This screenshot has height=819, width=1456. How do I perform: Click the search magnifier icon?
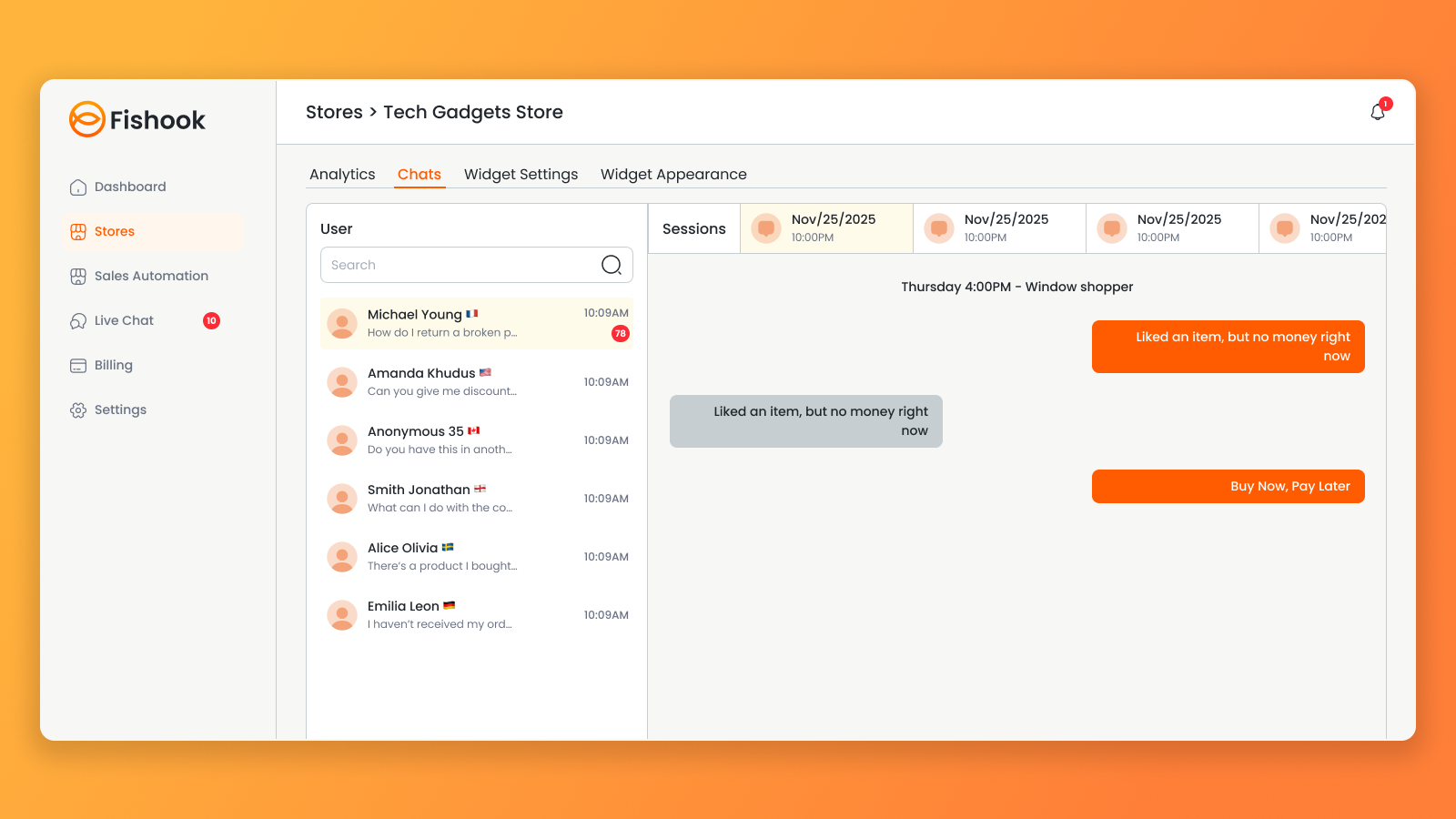[610, 265]
